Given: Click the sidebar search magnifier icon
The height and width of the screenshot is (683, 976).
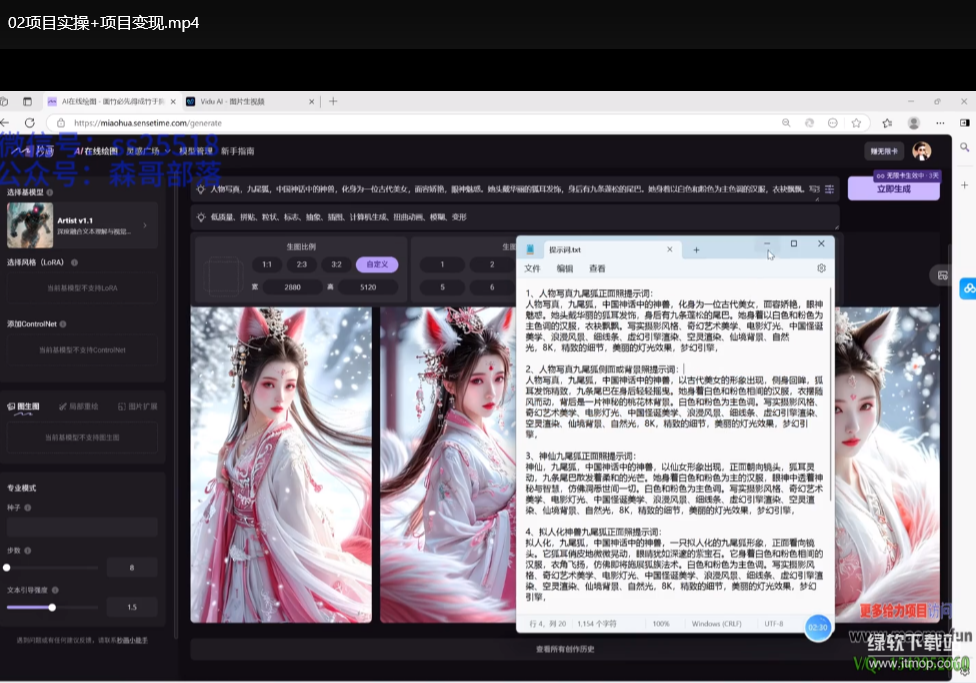Looking at the screenshot, I should [x=964, y=148].
